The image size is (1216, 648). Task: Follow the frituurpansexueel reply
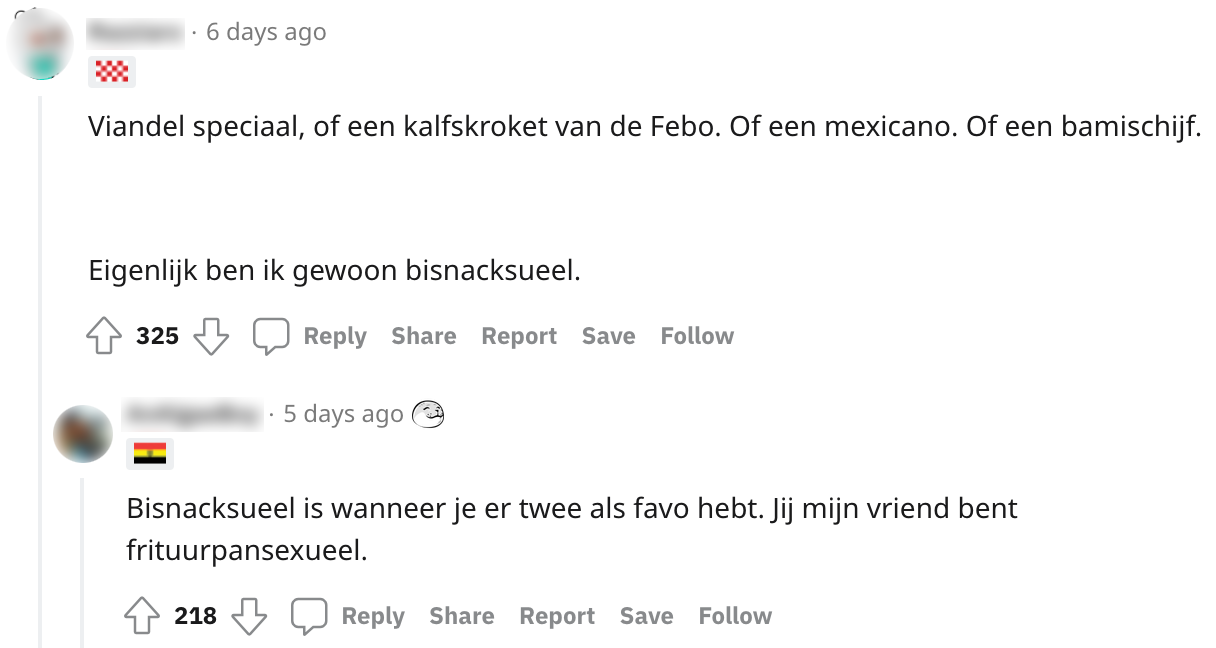coord(735,616)
